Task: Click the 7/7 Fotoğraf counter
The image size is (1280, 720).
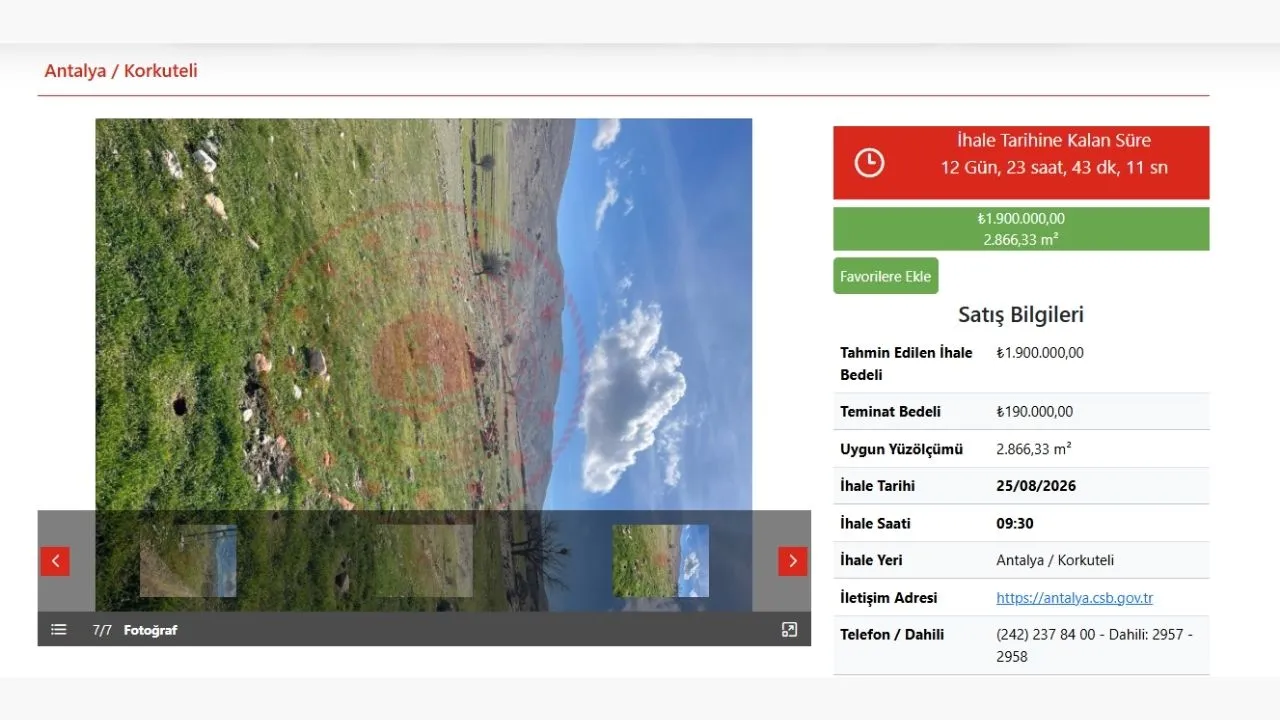Action: pyautogui.click(x=135, y=630)
